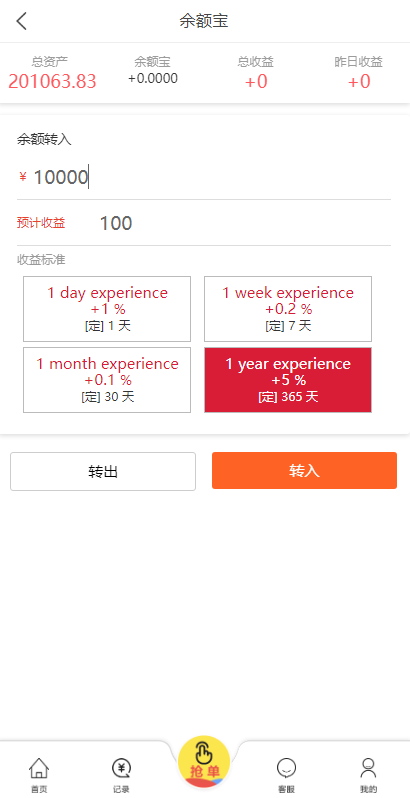Image resolution: width=410 pixels, height=798 pixels.
Task: Click the 收益标准 section label
Action: pos(41,260)
